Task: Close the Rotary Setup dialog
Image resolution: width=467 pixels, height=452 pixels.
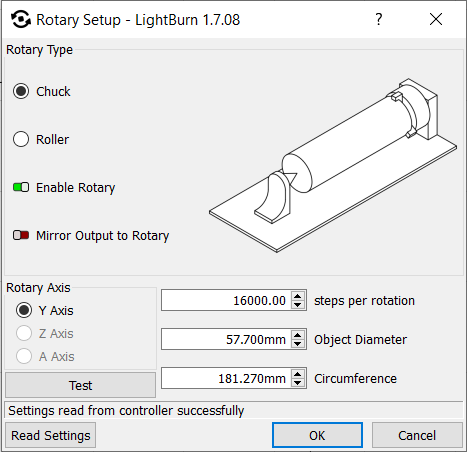Action: [436, 19]
